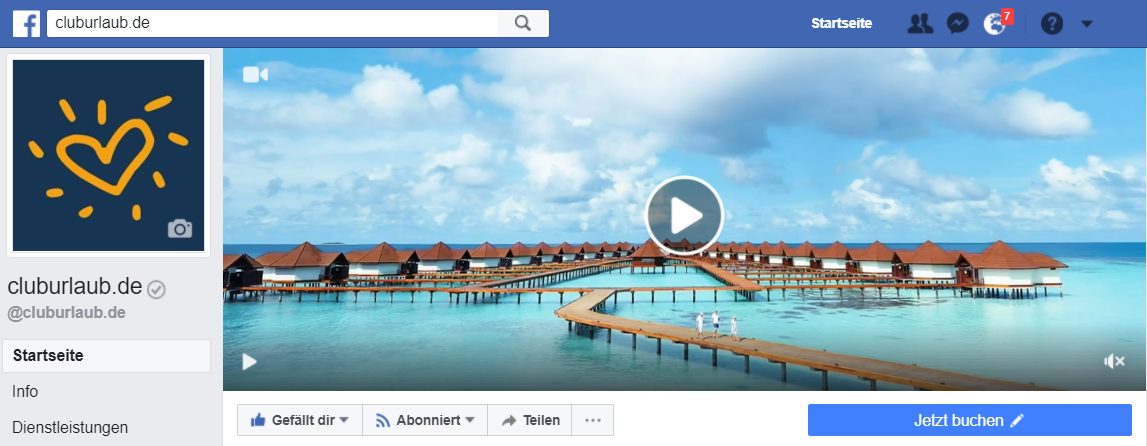
Task: Select 'Info' in the left sidebar
Action: (26, 391)
